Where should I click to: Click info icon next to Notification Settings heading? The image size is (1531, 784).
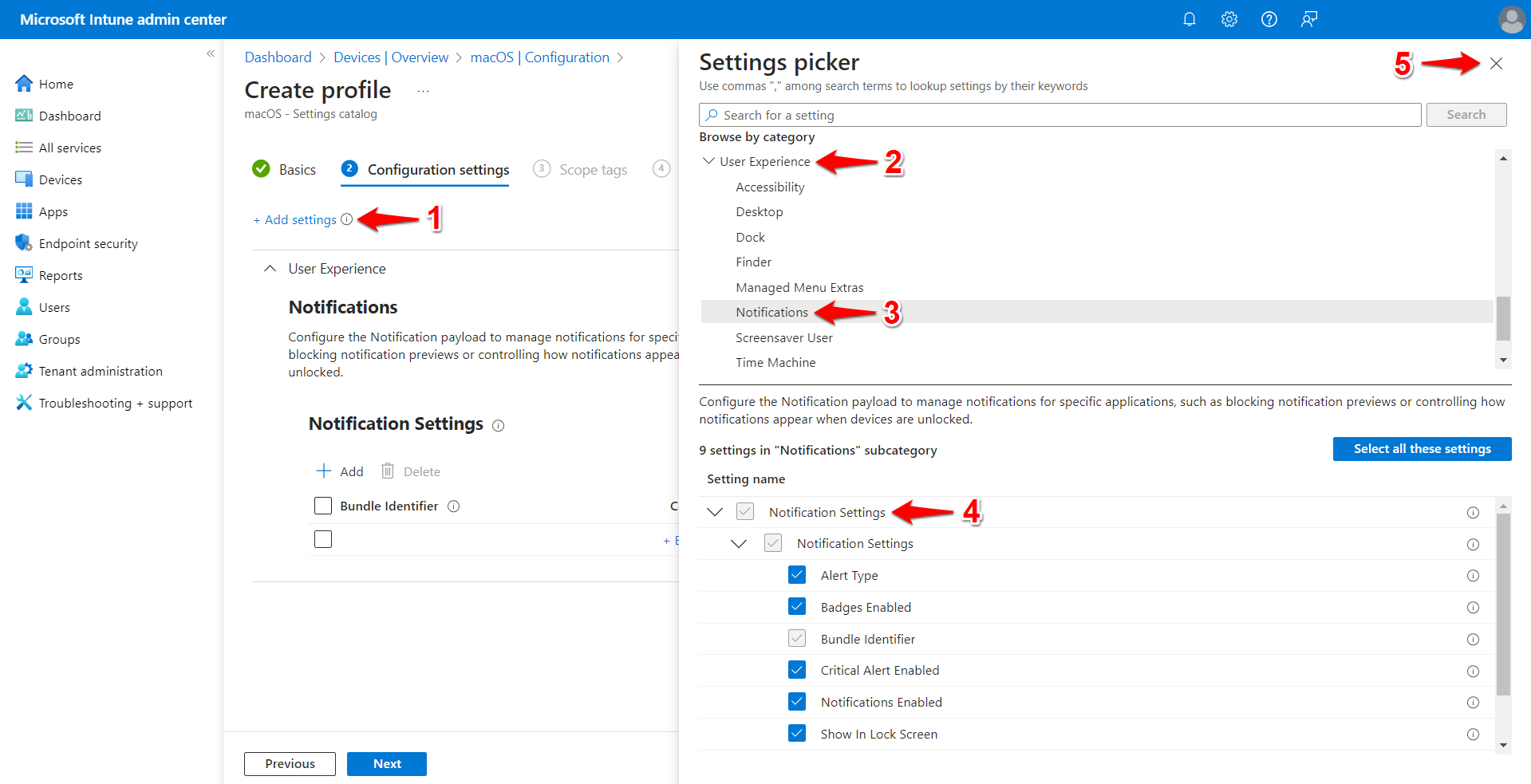[499, 426]
